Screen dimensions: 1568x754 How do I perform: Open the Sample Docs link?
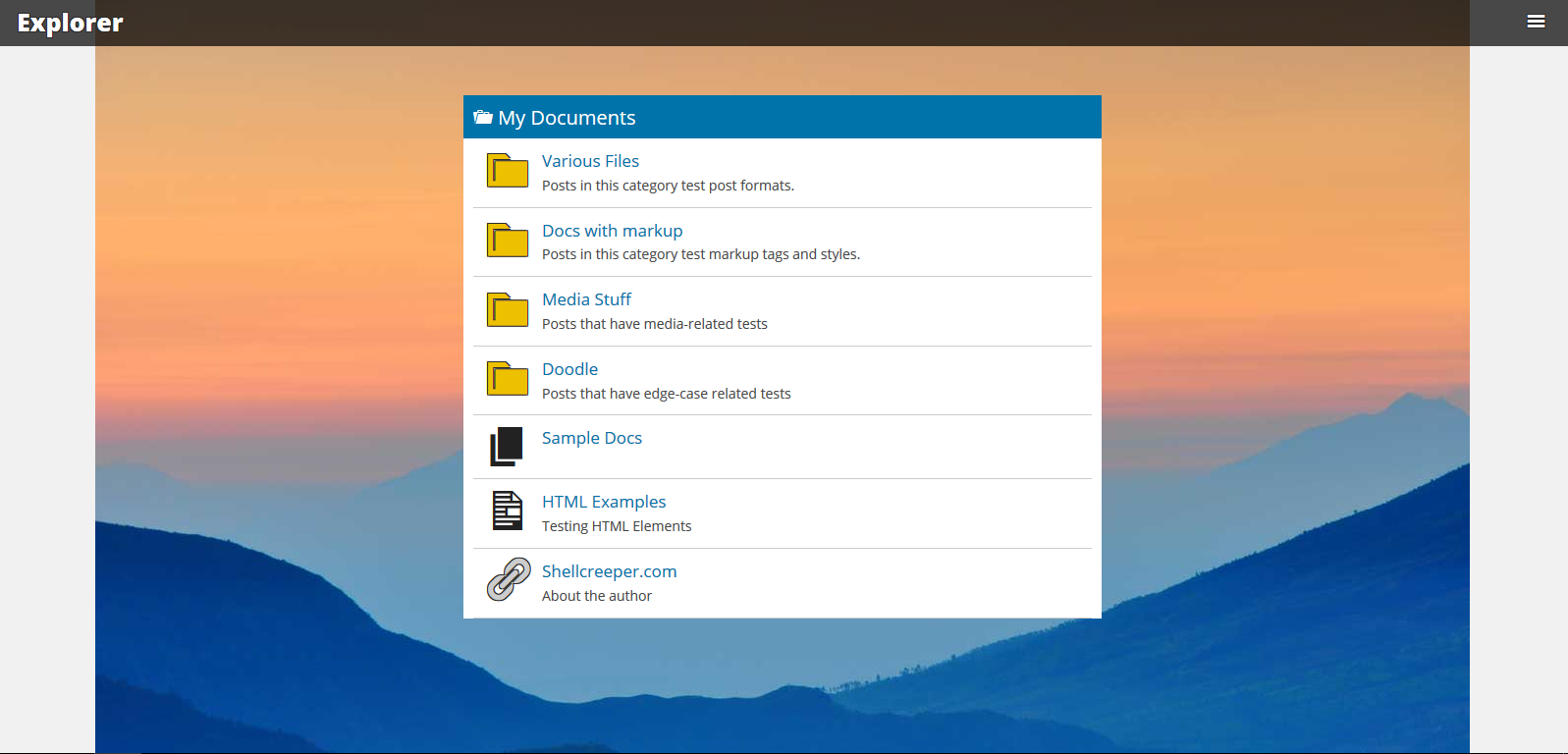[x=591, y=438]
